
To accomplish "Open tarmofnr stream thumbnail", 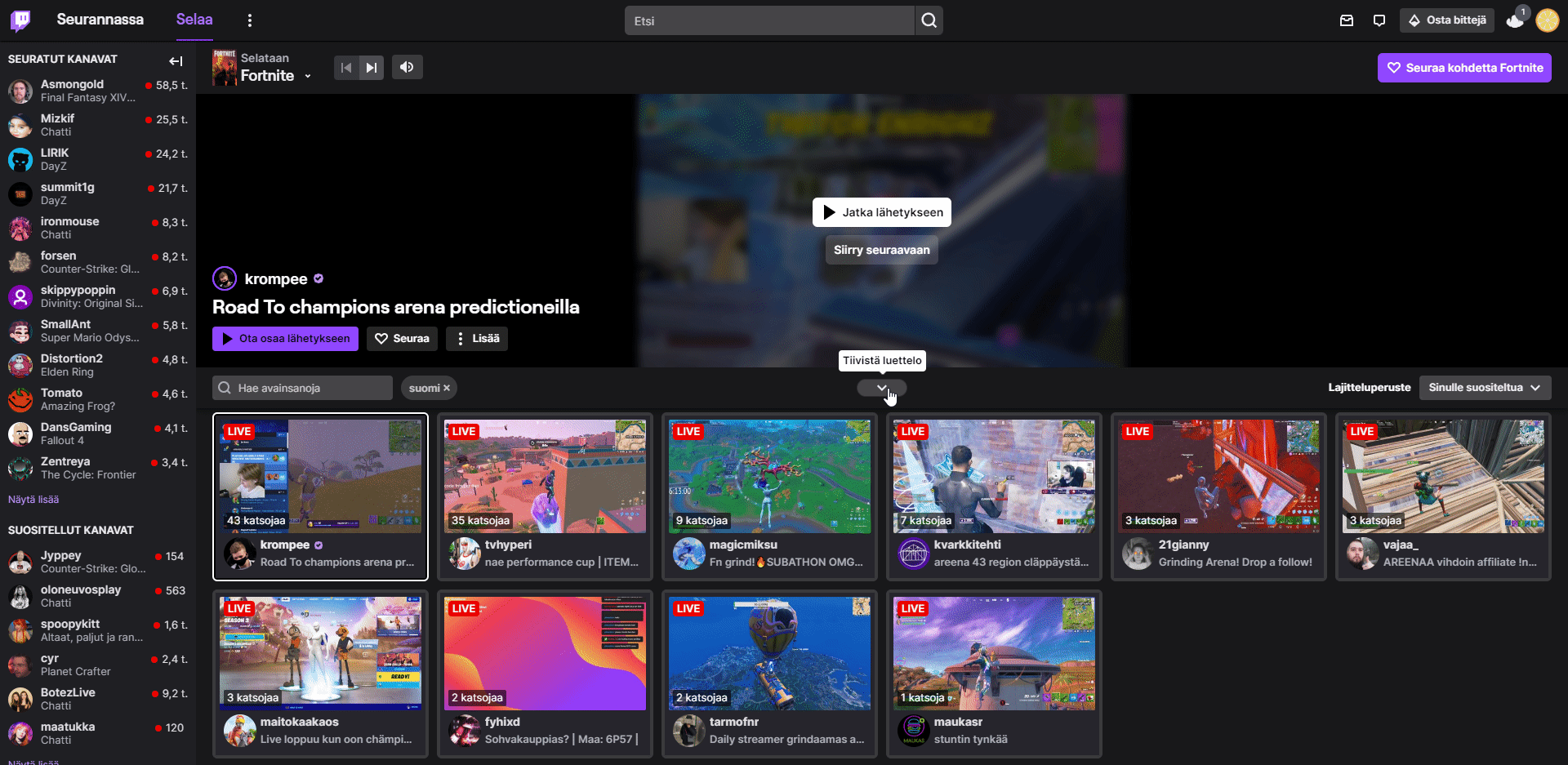I will coord(769,653).
